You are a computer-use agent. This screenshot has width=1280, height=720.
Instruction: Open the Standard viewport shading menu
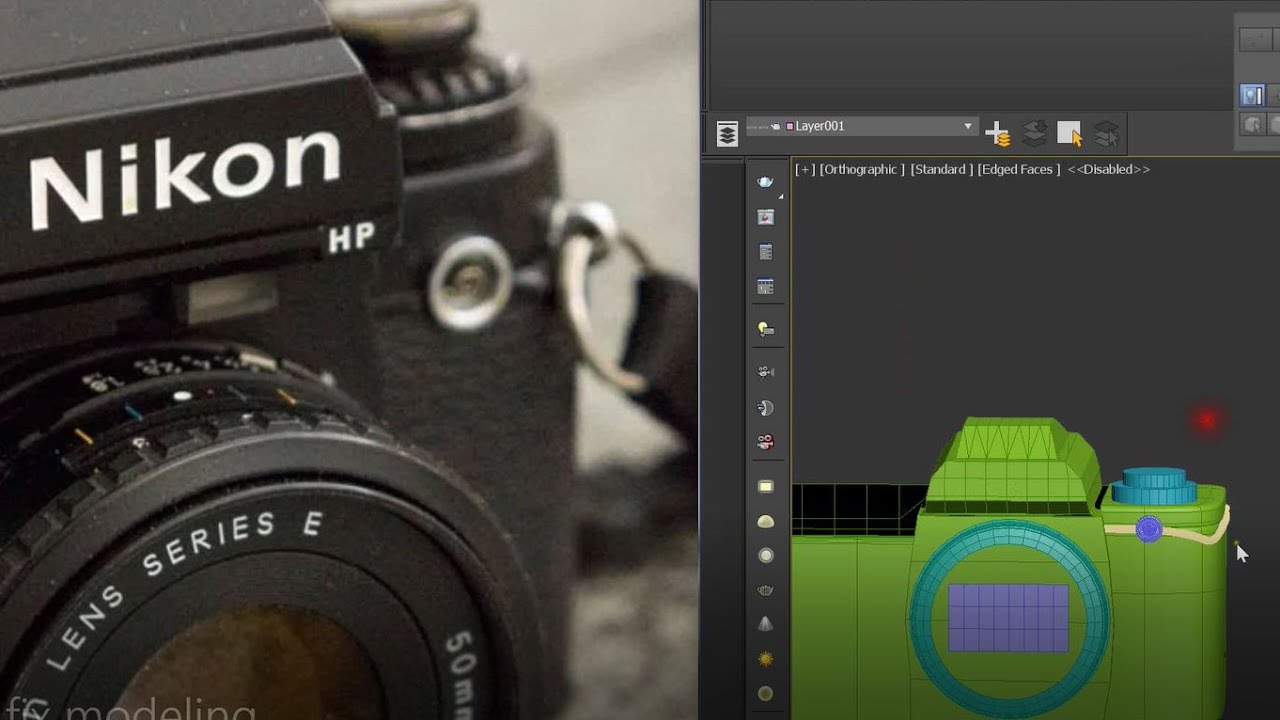pos(941,169)
